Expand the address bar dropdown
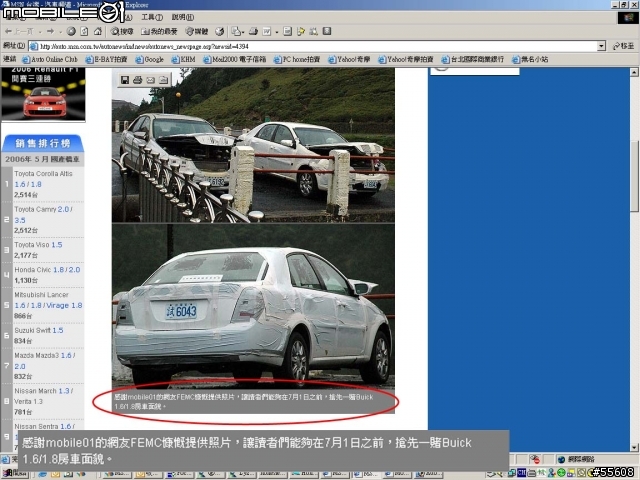 [601, 46]
